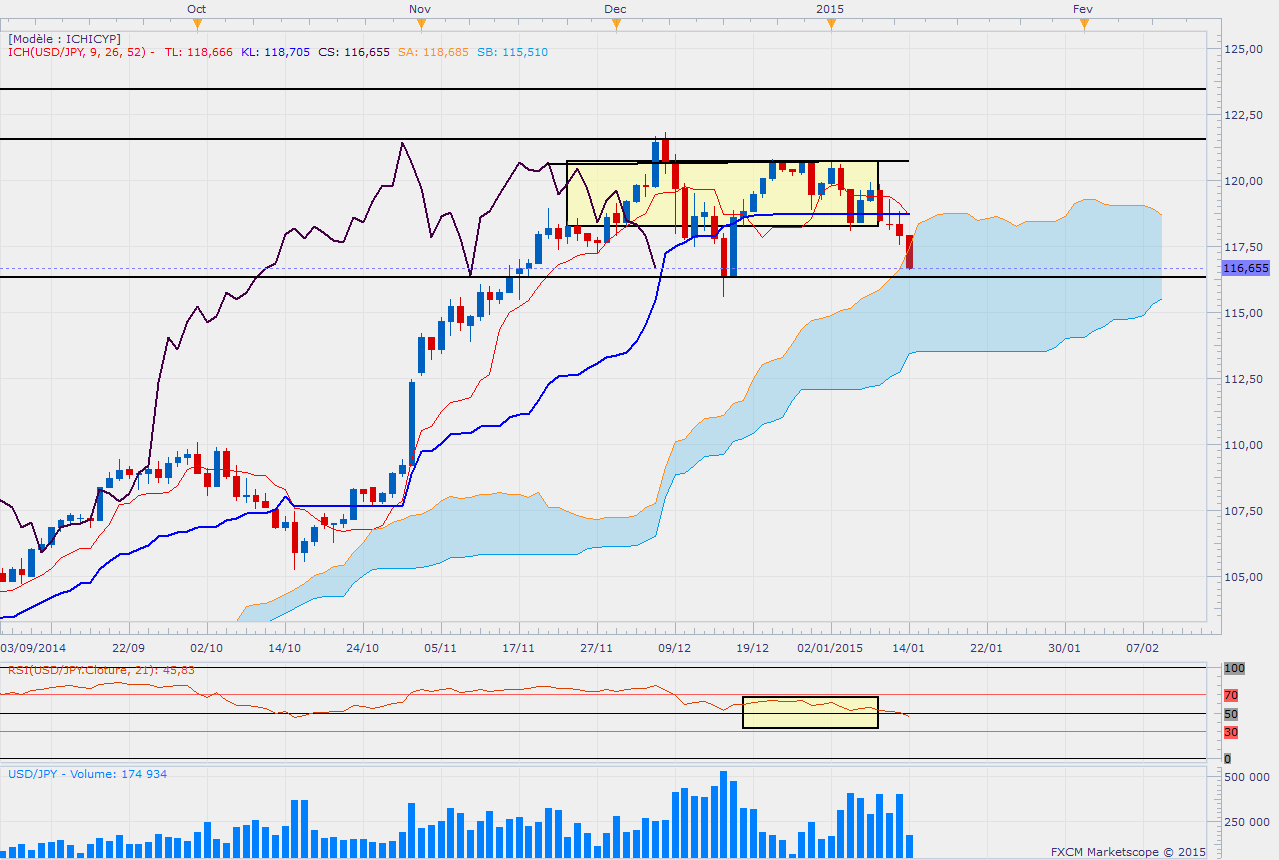Click the [Modèle : ICHICYP] label
This screenshot has width=1279, height=860.
(65, 39)
